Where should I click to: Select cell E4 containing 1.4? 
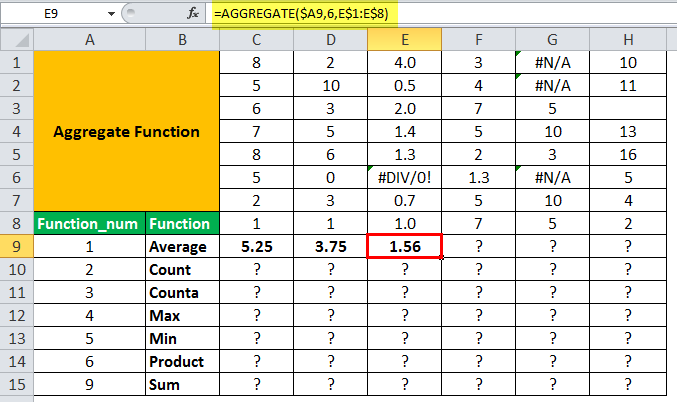405,131
